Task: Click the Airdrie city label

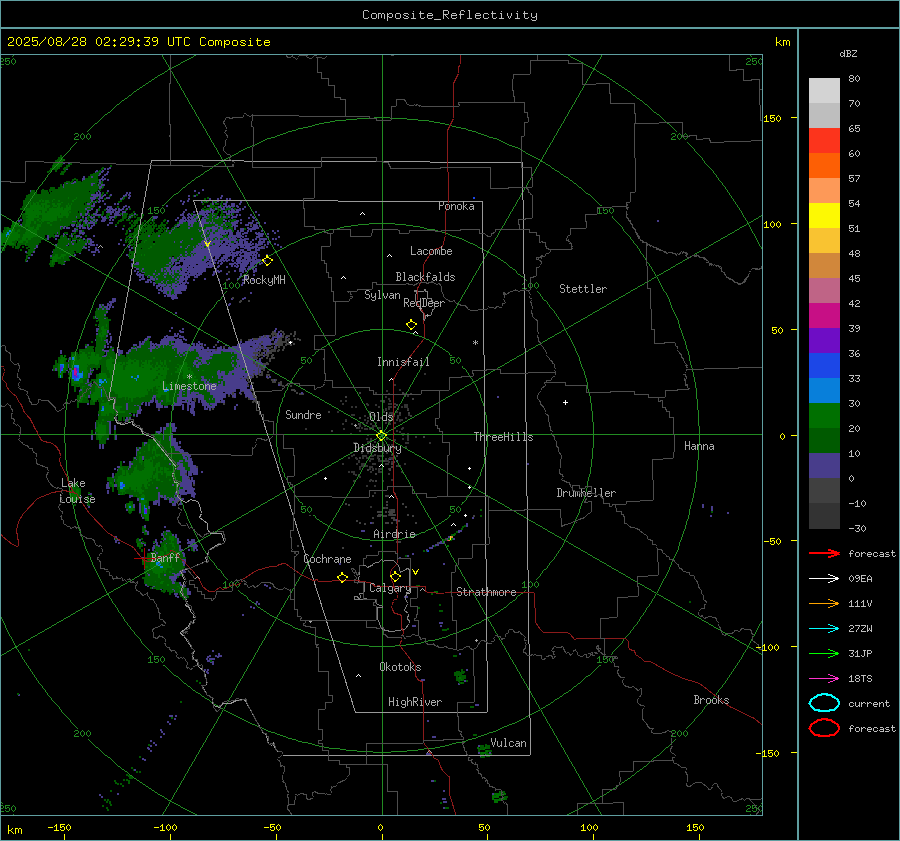Action: click(x=394, y=534)
